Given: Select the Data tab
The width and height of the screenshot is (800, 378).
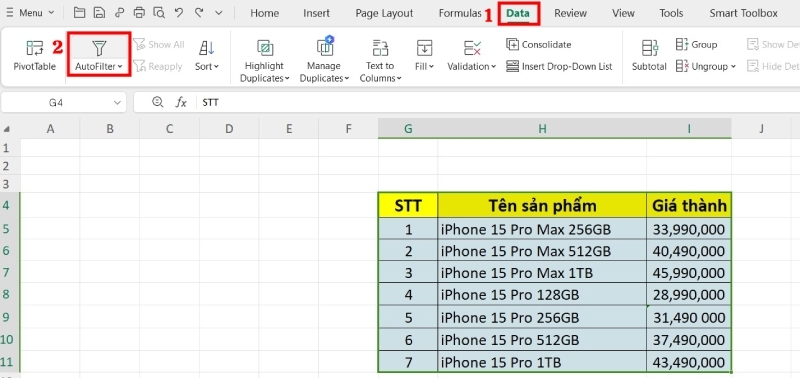Looking at the screenshot, I should pyautogui.click(x=518, y=13).
